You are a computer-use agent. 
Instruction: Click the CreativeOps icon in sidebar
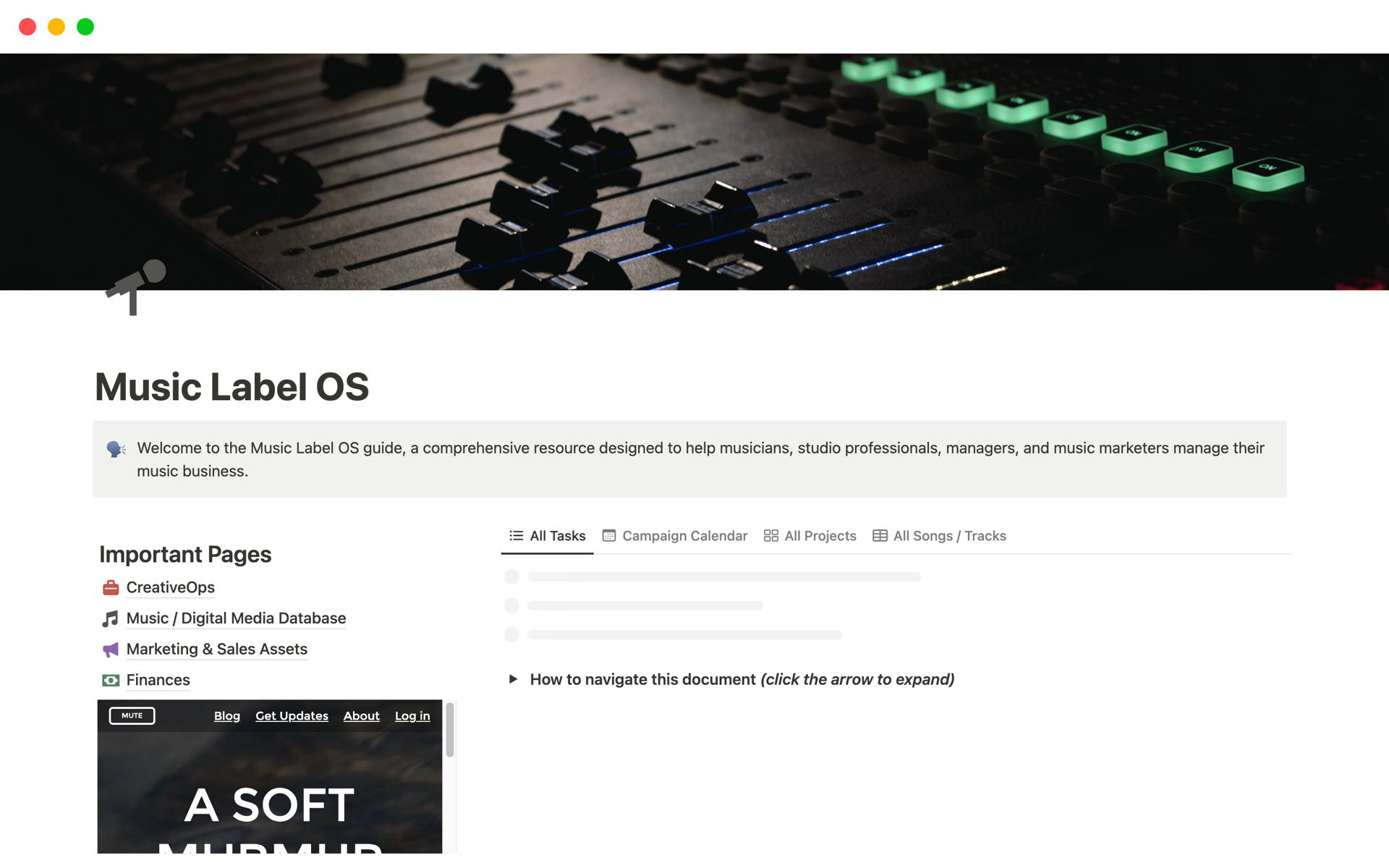tap(109, 587)
